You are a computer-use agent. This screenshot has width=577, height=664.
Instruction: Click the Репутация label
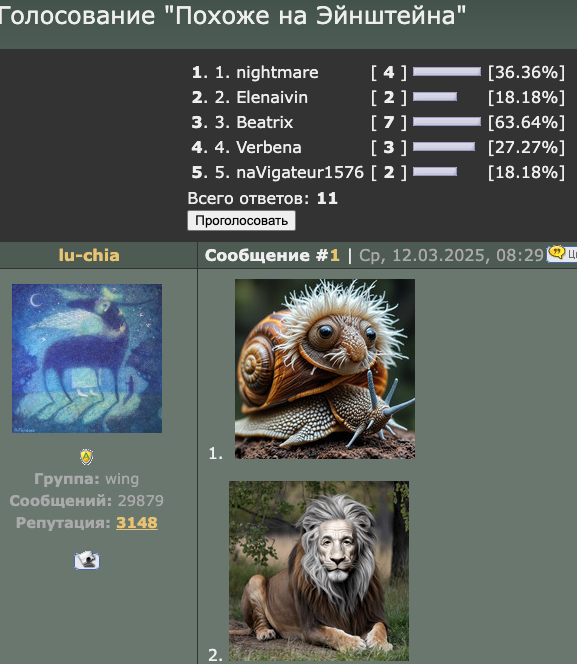63,523
